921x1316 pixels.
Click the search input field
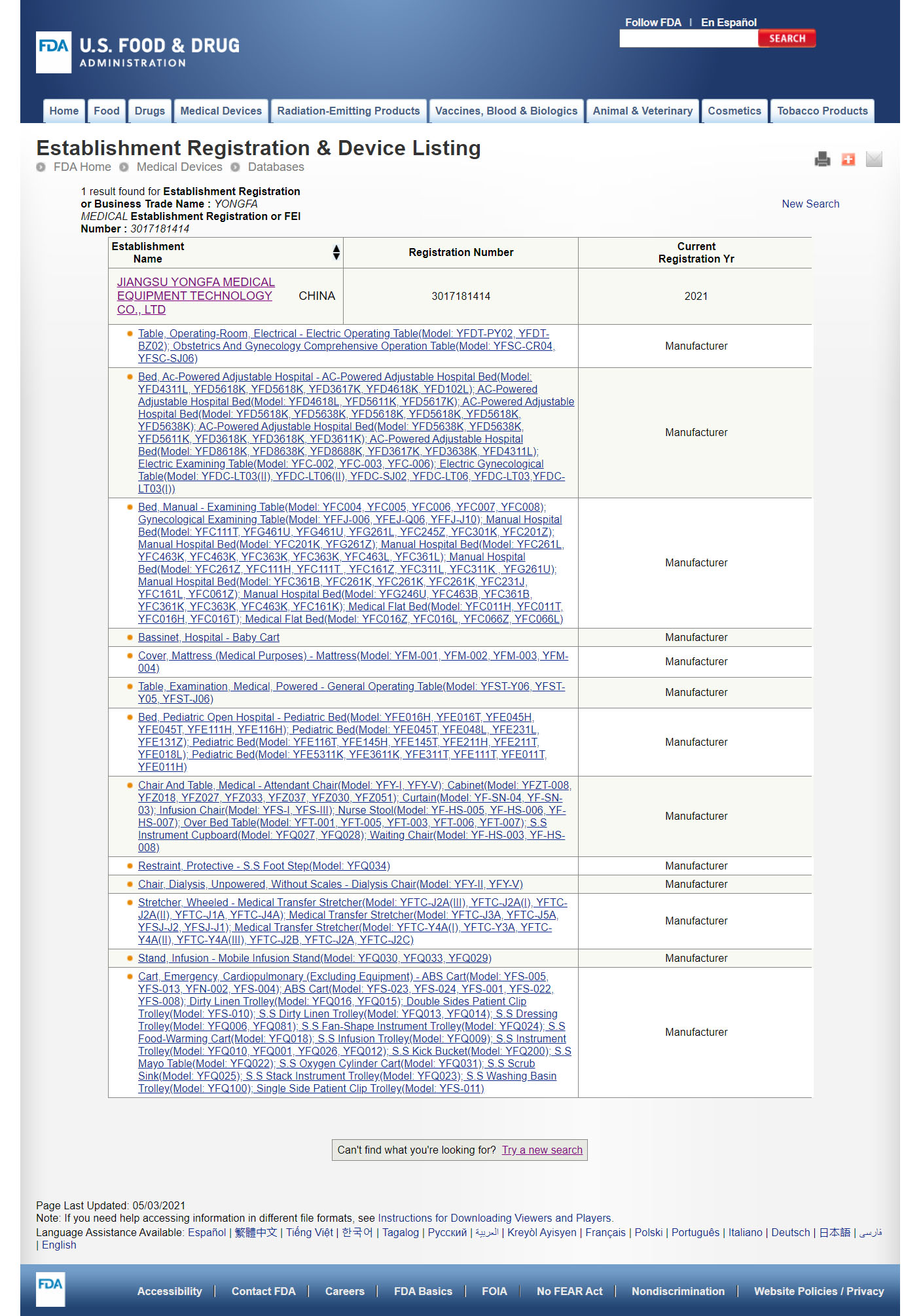click(x=689, y=39)
